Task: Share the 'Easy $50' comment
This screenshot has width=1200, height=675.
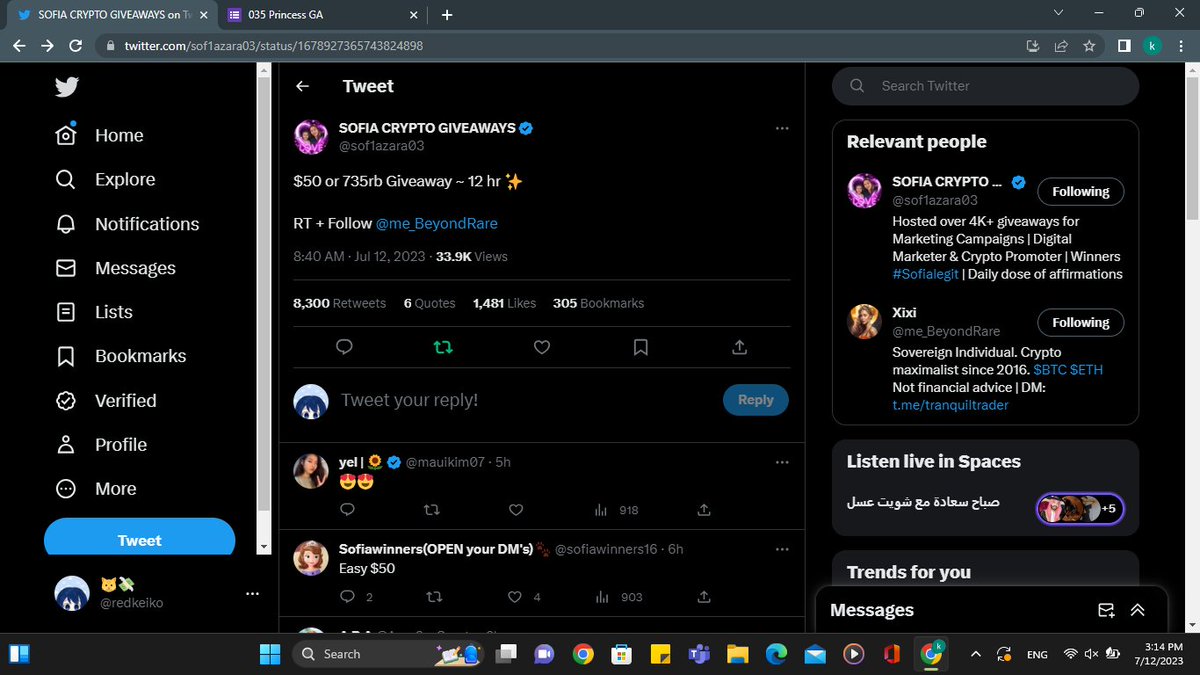Action: [704, 597]
